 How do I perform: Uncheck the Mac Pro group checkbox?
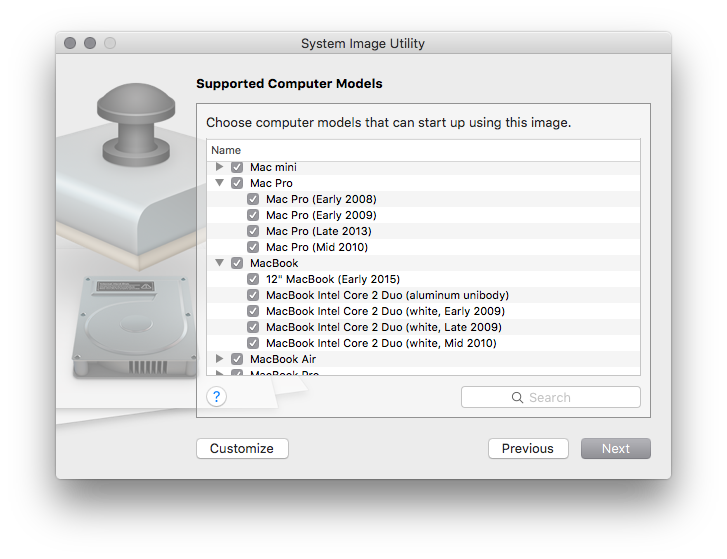237,183
